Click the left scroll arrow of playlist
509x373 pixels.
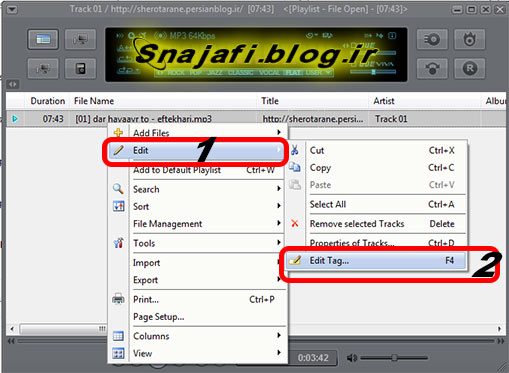pyautogui.click(x=12, y=329)
